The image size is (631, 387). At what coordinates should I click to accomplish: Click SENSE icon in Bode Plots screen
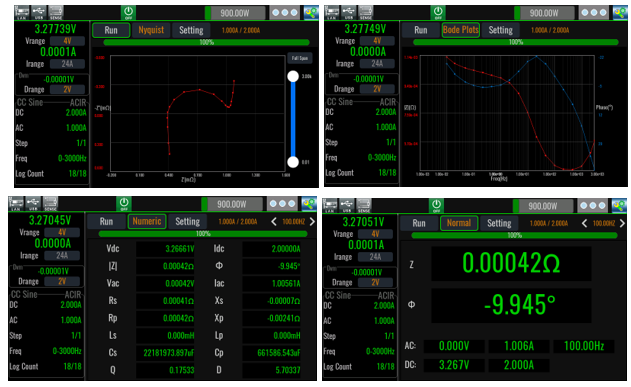point(365,12)
